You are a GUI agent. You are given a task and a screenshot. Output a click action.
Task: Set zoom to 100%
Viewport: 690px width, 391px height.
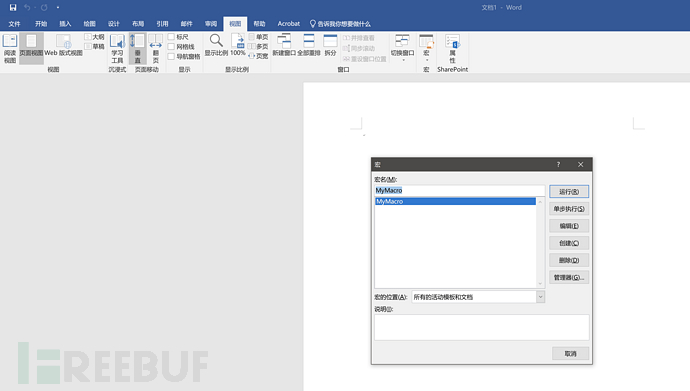(x=238, y=45)
